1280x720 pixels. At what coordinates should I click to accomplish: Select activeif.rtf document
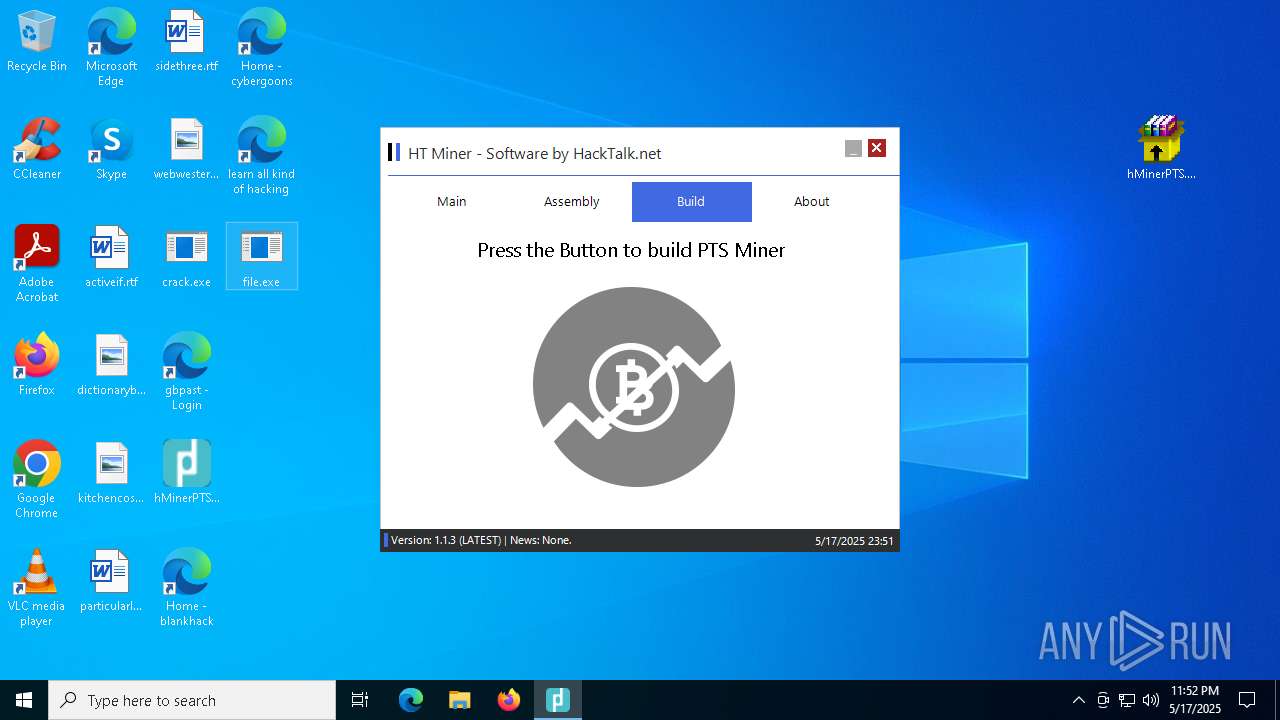coord(111,257)
